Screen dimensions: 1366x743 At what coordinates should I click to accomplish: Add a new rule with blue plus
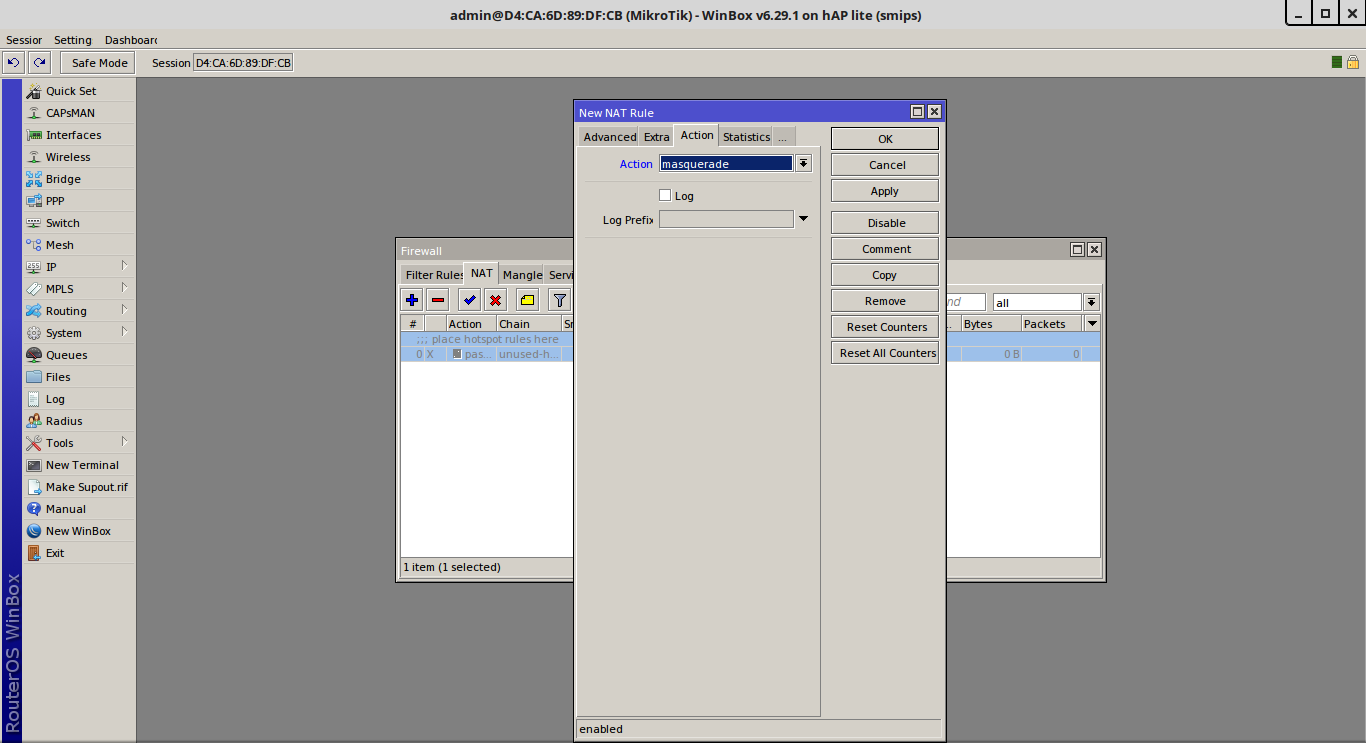[412, 300]
